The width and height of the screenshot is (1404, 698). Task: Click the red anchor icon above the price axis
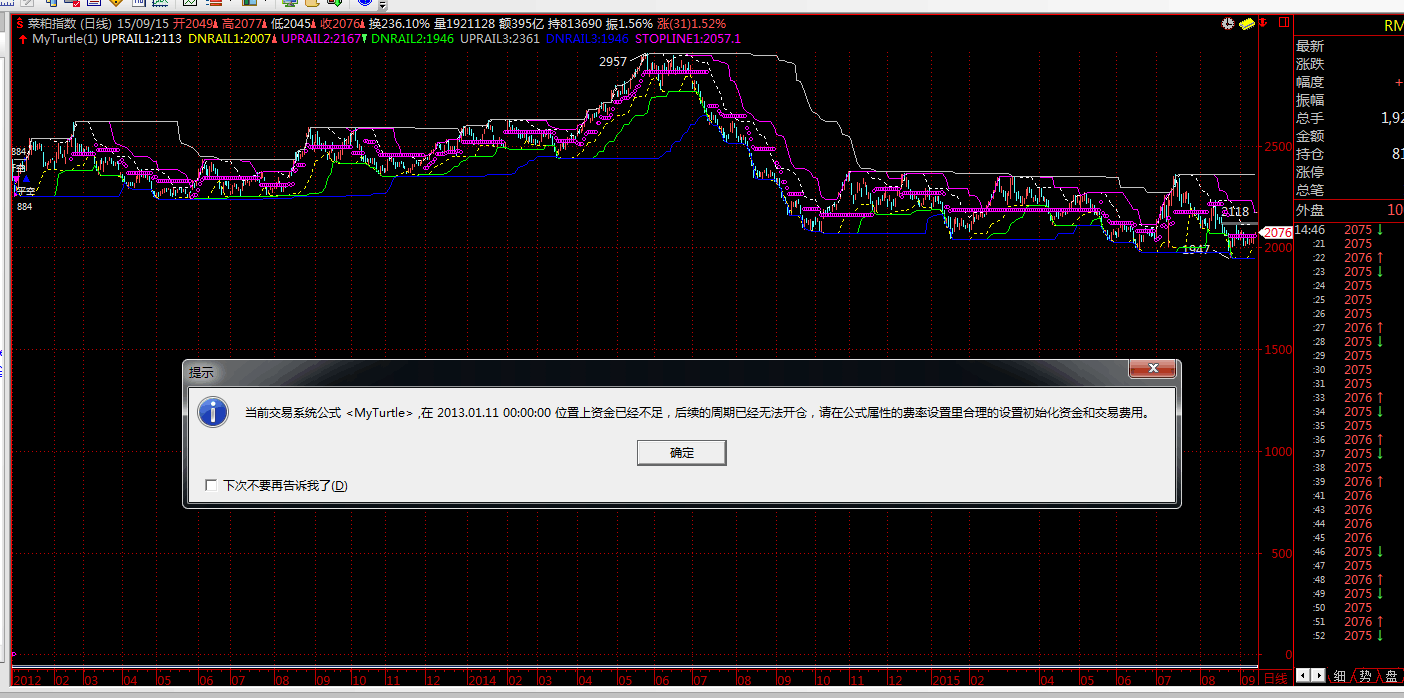pos(1264,23)
